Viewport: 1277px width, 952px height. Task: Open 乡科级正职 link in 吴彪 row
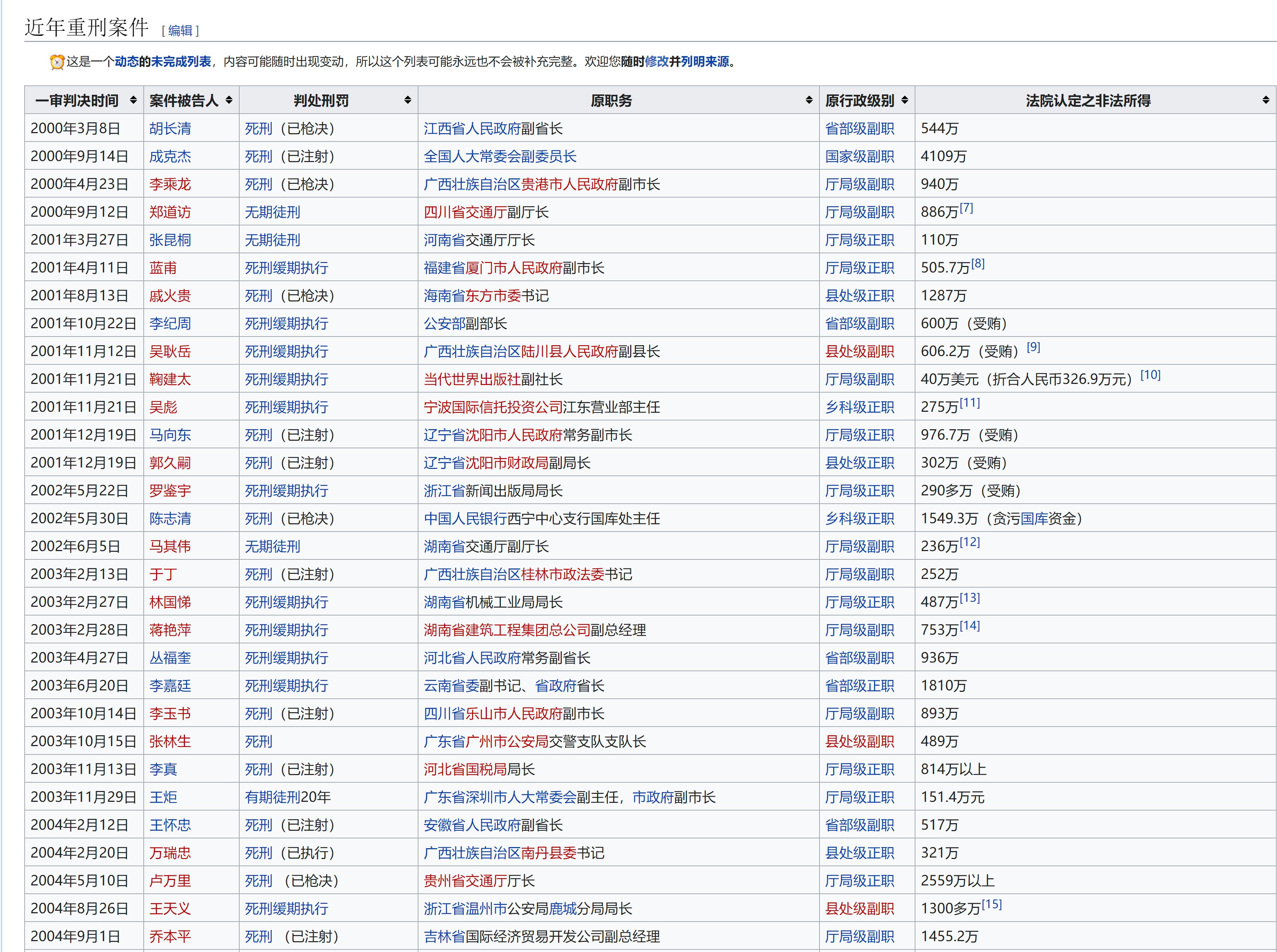(860, 407)
